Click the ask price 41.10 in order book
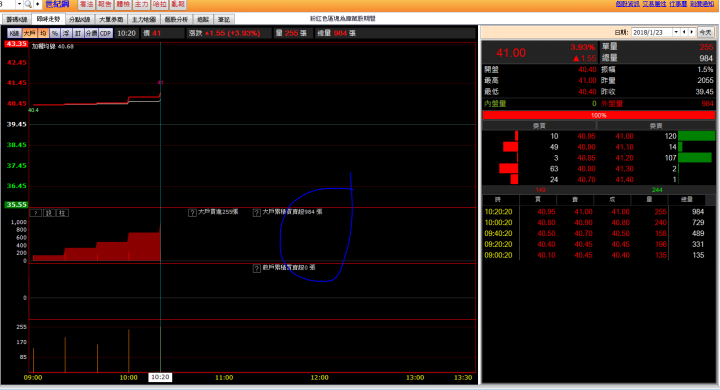 point(624,147)
